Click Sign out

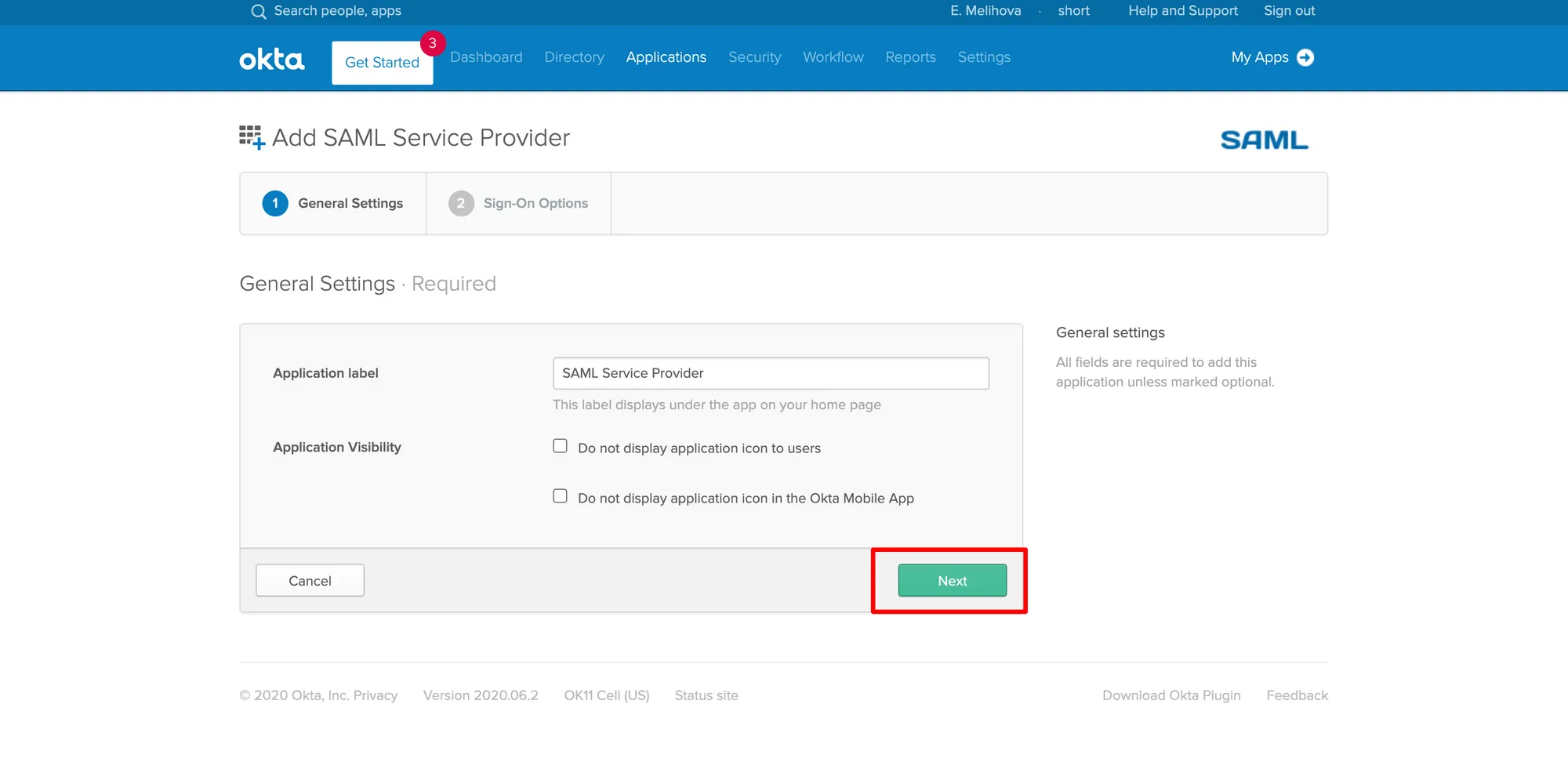pyautogui.click(x=1289, y=11)
